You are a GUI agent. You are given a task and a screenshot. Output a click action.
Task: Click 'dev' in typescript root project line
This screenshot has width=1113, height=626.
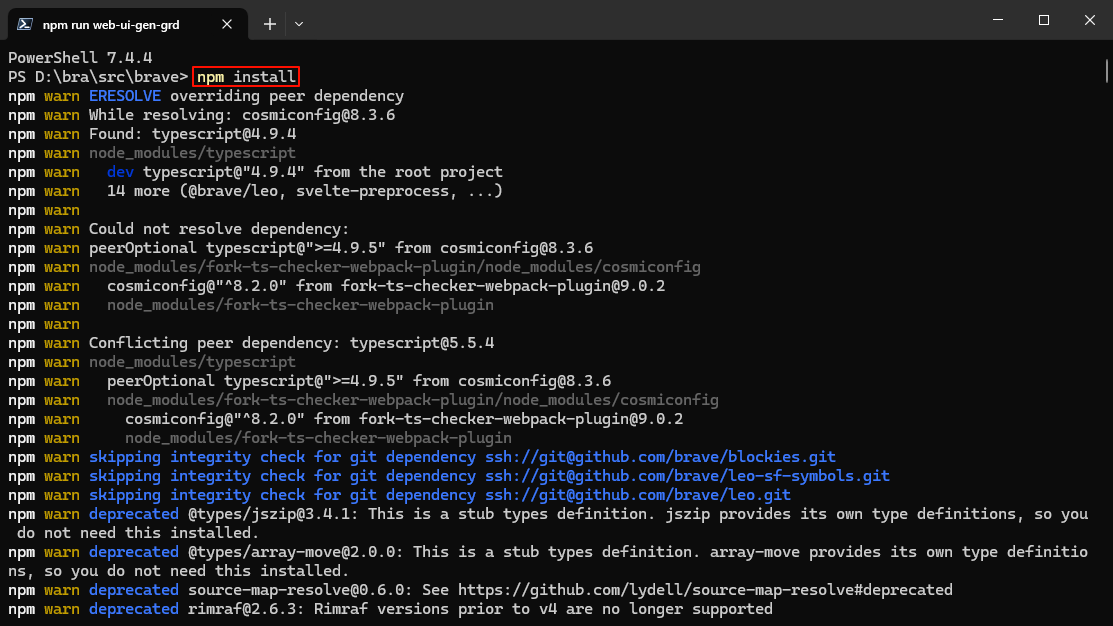pyautogui.click(x=120, y=172)
